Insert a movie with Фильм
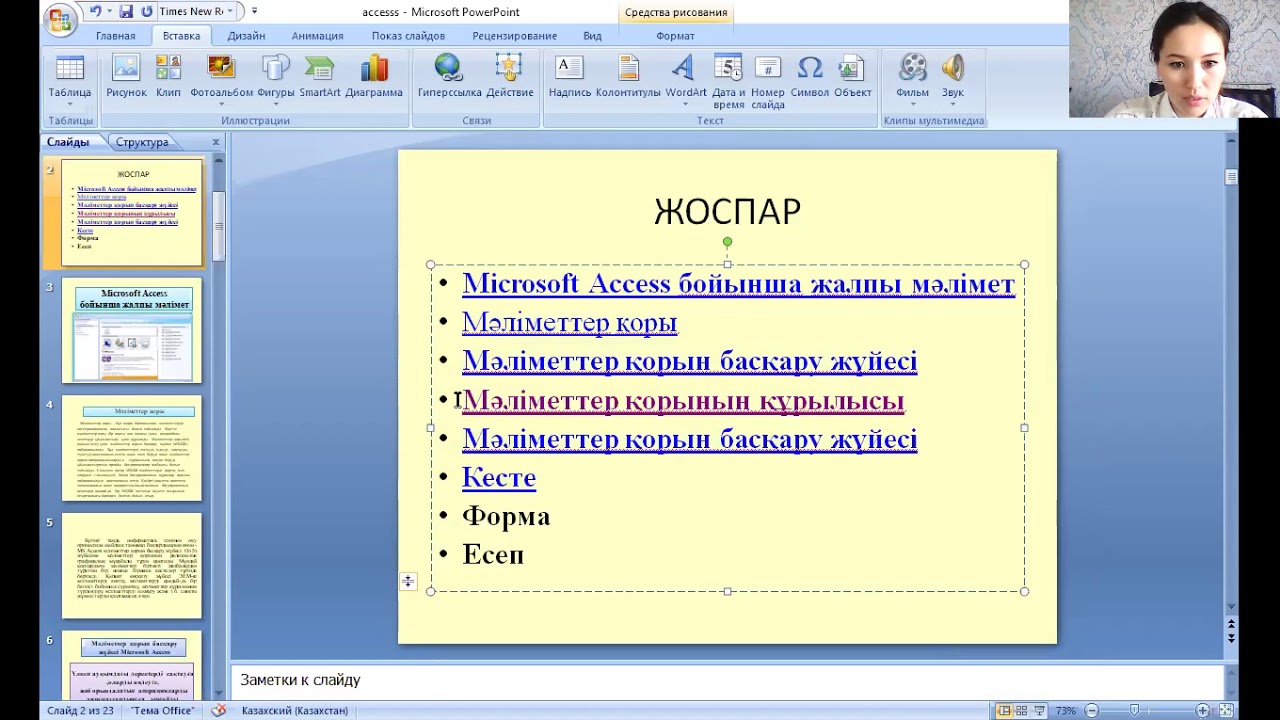1280x720 pixels. pos(912,78)
